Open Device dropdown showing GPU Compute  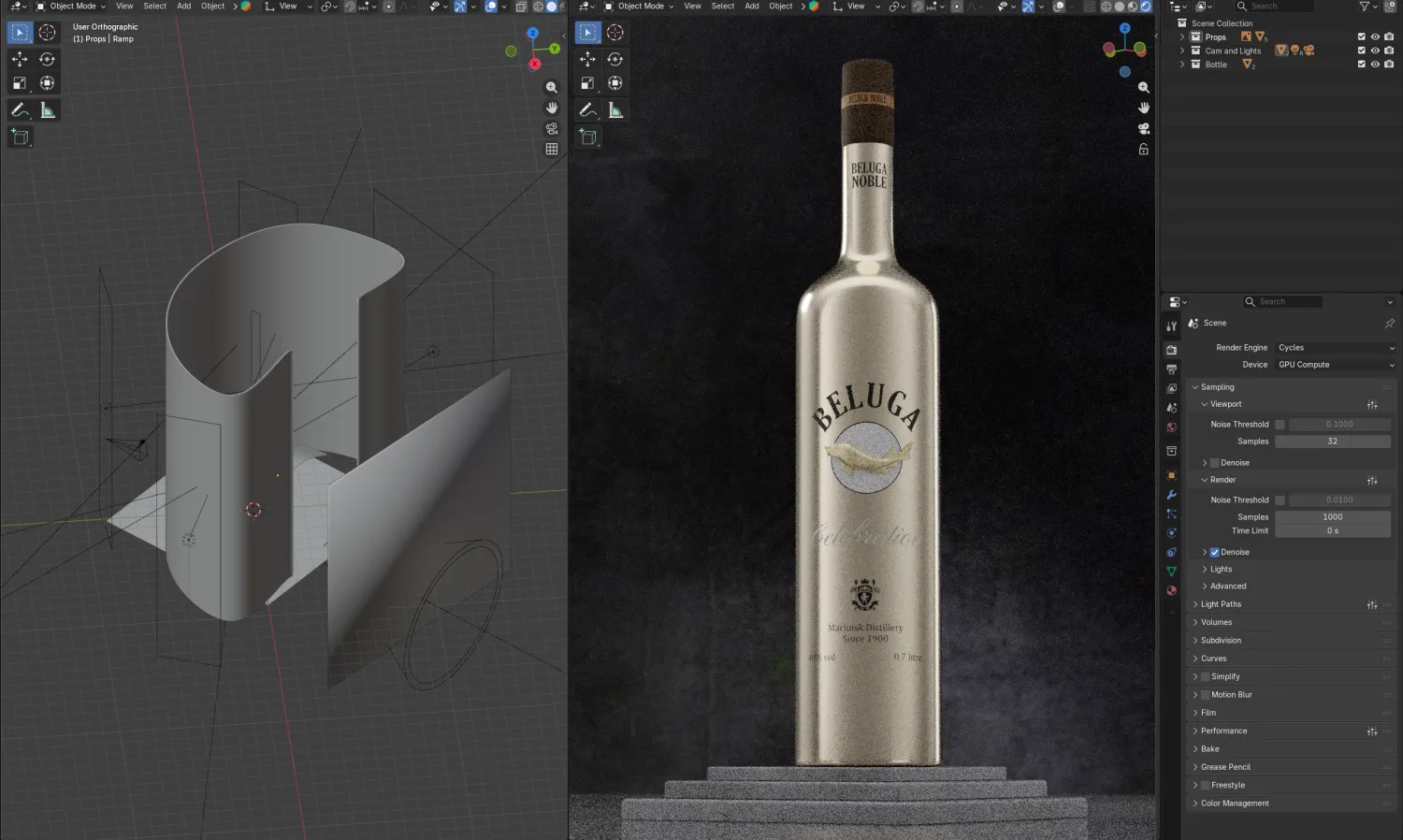(x=1335, y=365)
